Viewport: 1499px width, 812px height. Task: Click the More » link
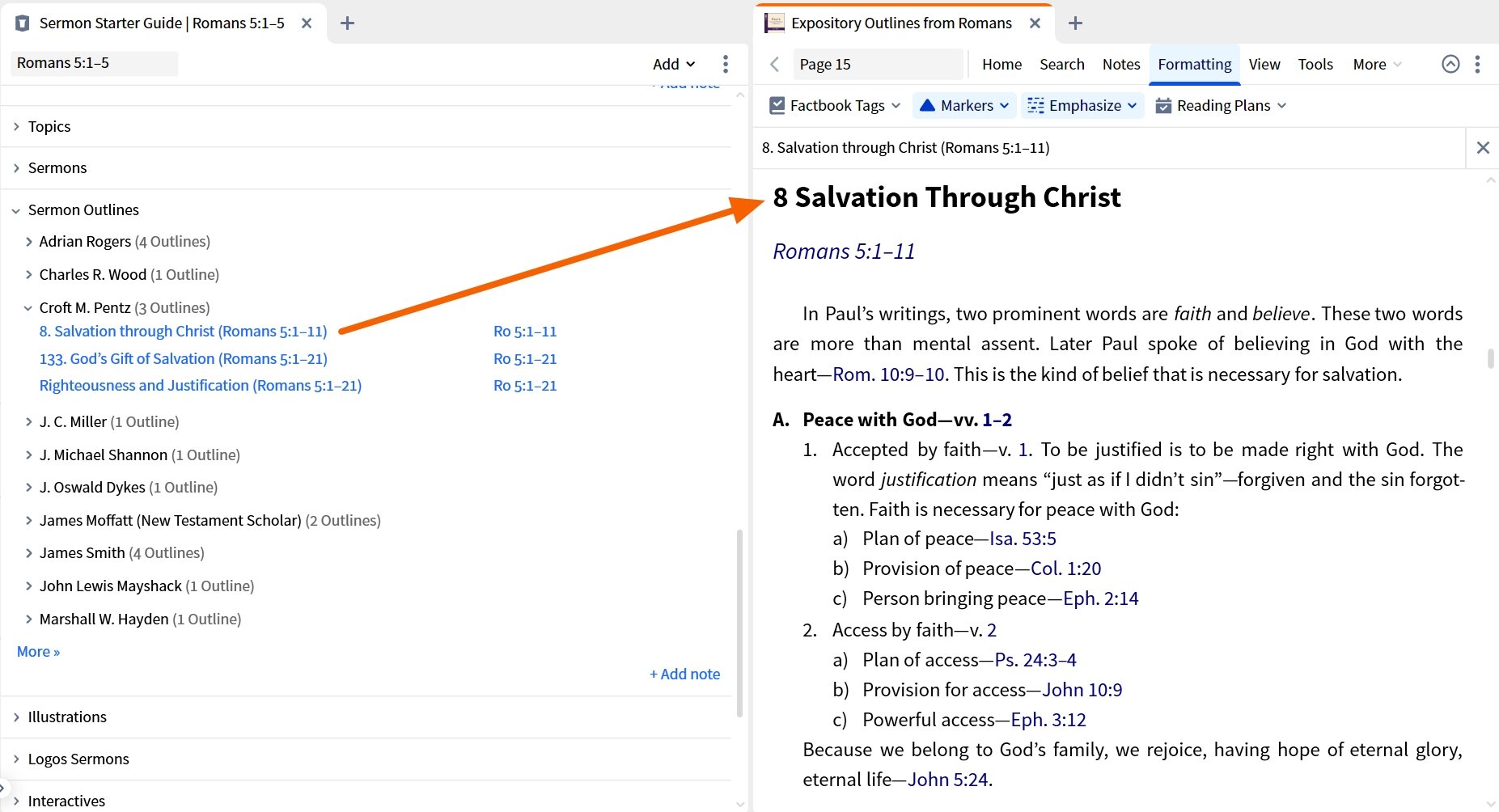pos(38,652)
